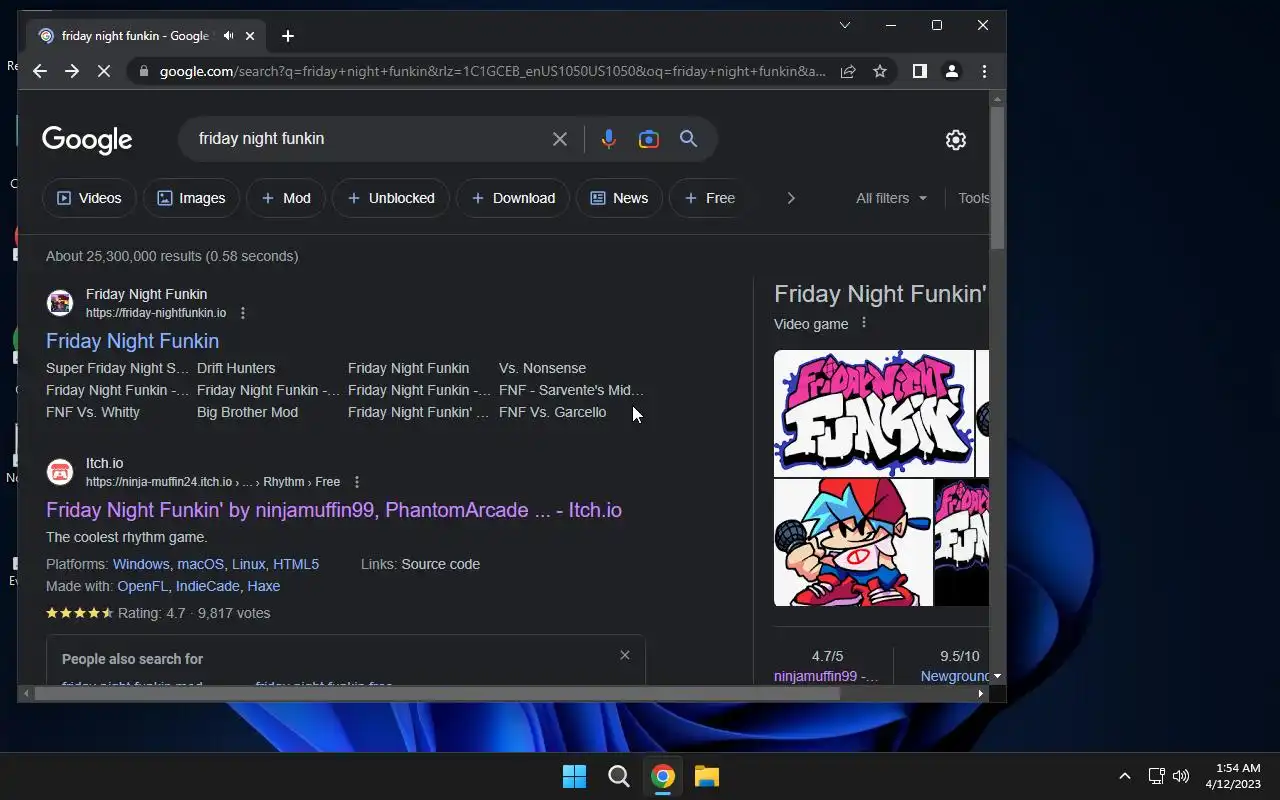Open the Windows Start menu
Image resolution: width=1280 pixels, height=800 pixels.
(x=574, y=776)
